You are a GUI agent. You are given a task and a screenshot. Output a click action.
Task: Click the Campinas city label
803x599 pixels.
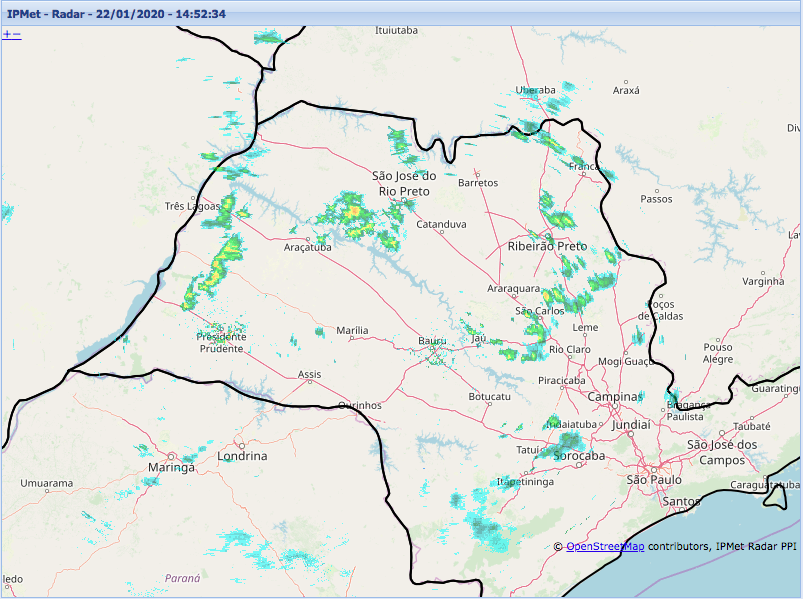click(x=614, y=397)
